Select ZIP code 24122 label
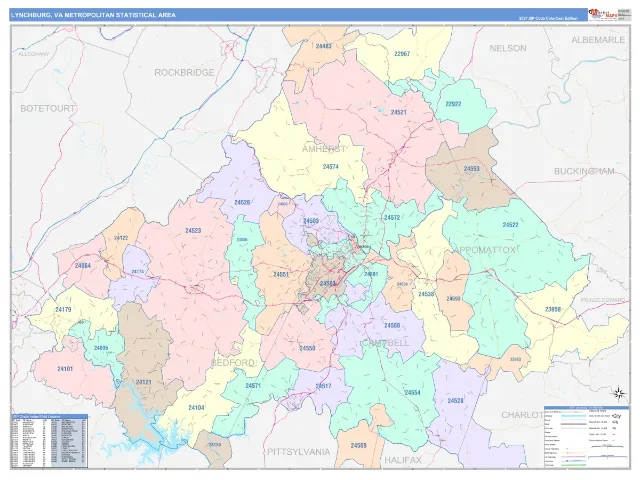Screen dimensions: 640x480 [121, 238]
